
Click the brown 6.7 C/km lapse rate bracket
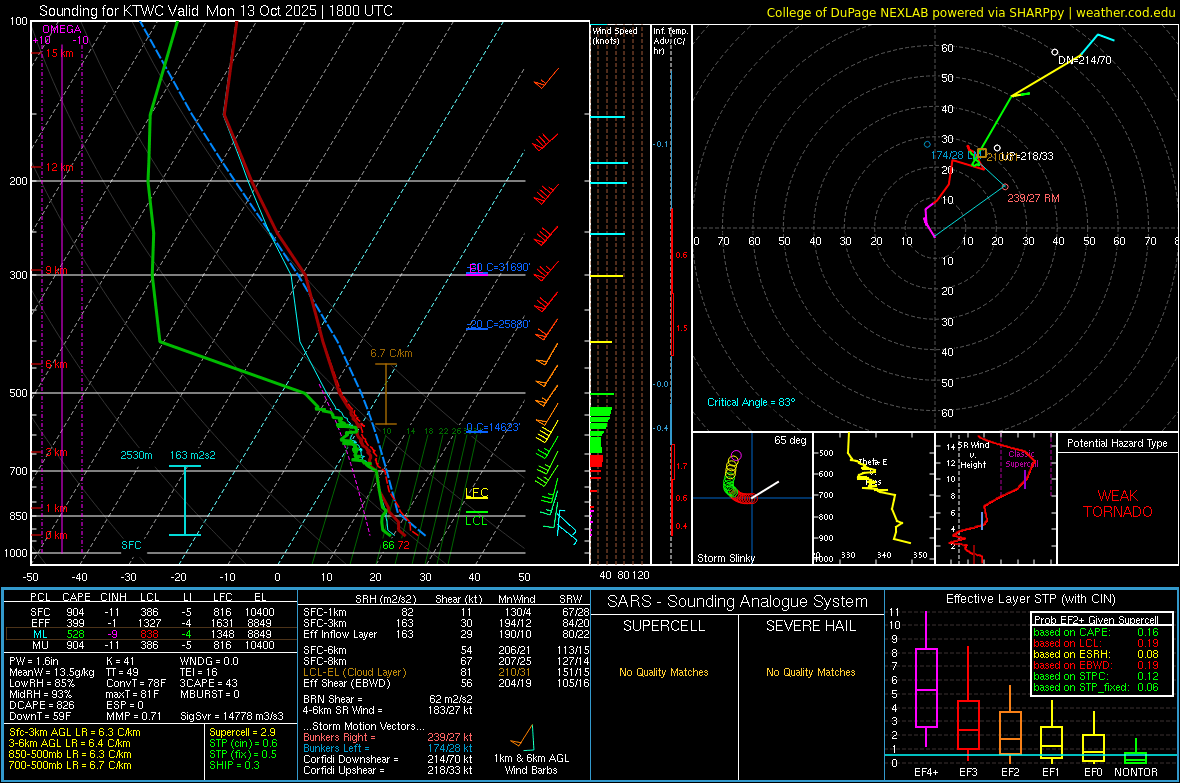point(385,394)
